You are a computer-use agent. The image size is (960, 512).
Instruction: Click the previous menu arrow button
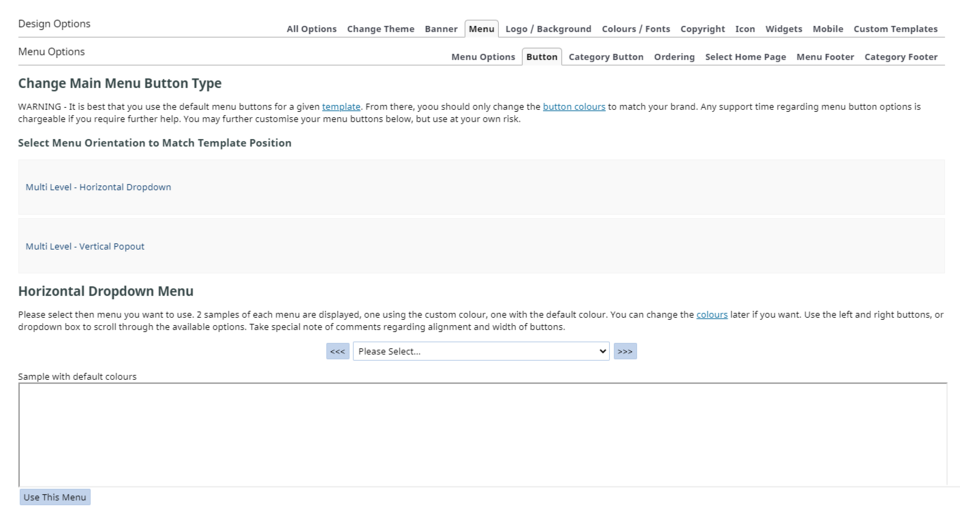click(x=337, y=352)
